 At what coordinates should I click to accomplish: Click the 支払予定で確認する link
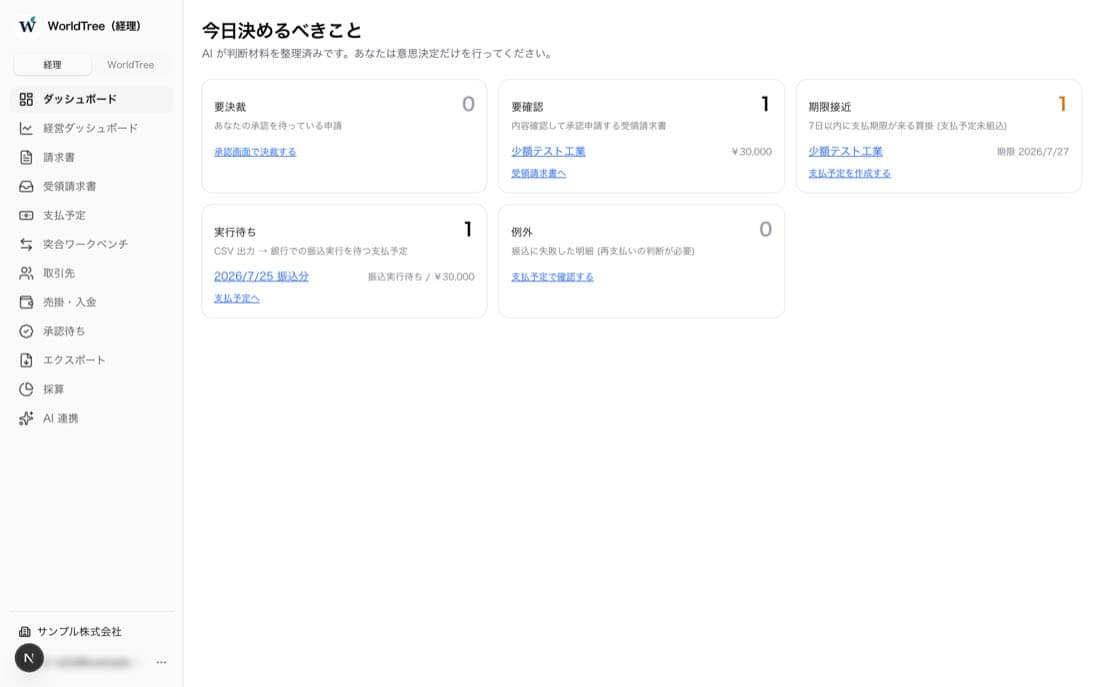[x=552, y=276]
